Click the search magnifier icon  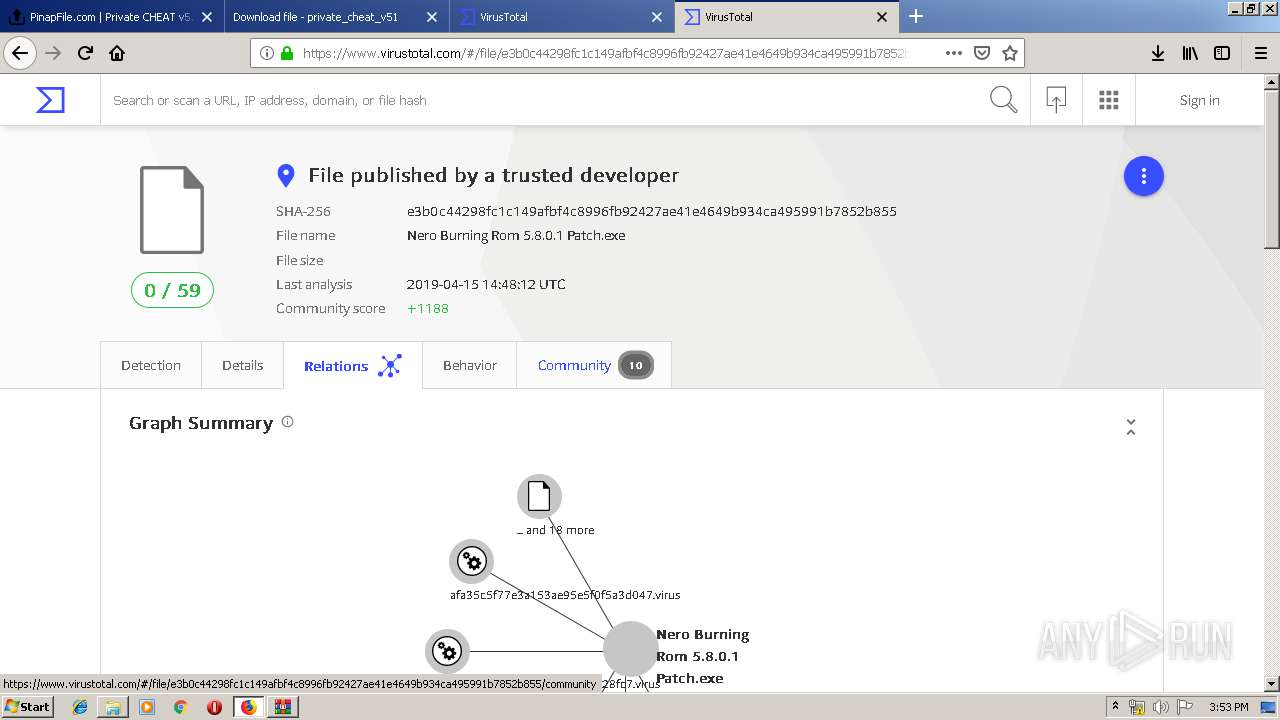(x=1003, y=100)
